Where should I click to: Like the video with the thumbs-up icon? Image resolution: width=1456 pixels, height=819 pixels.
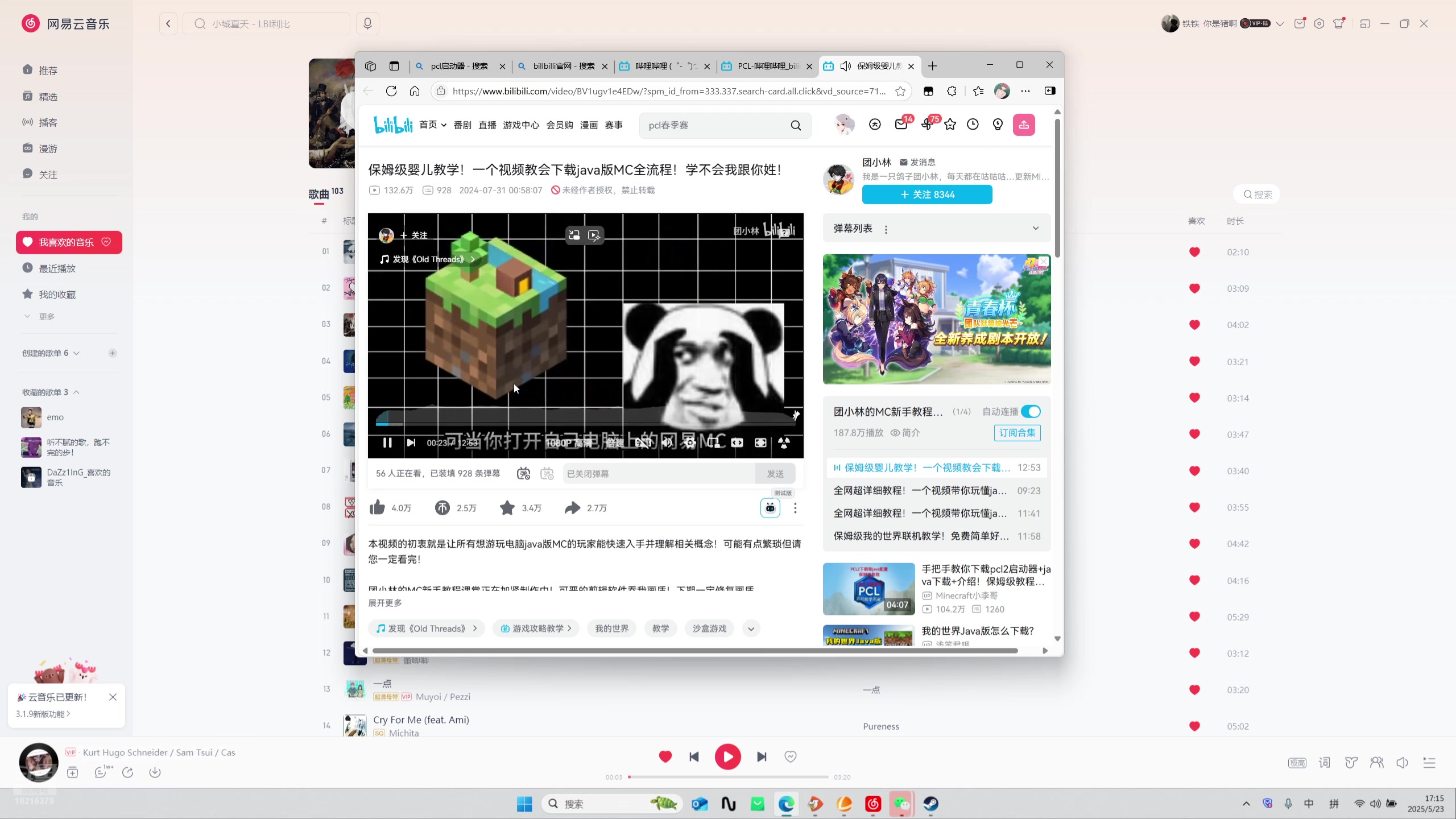click(x=377, y=507)
